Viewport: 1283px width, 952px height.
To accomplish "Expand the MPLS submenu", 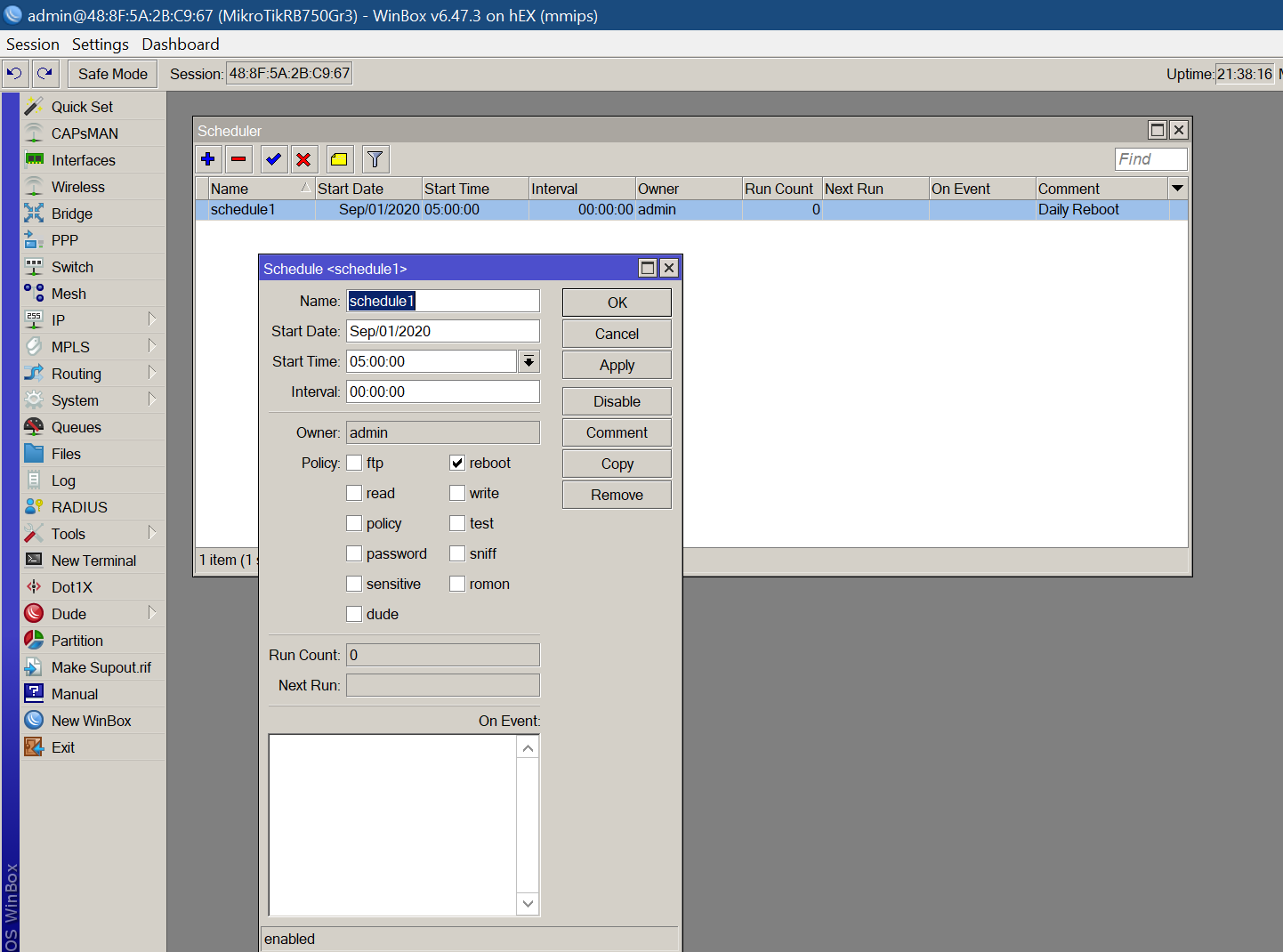I will (x=152, y=346).
